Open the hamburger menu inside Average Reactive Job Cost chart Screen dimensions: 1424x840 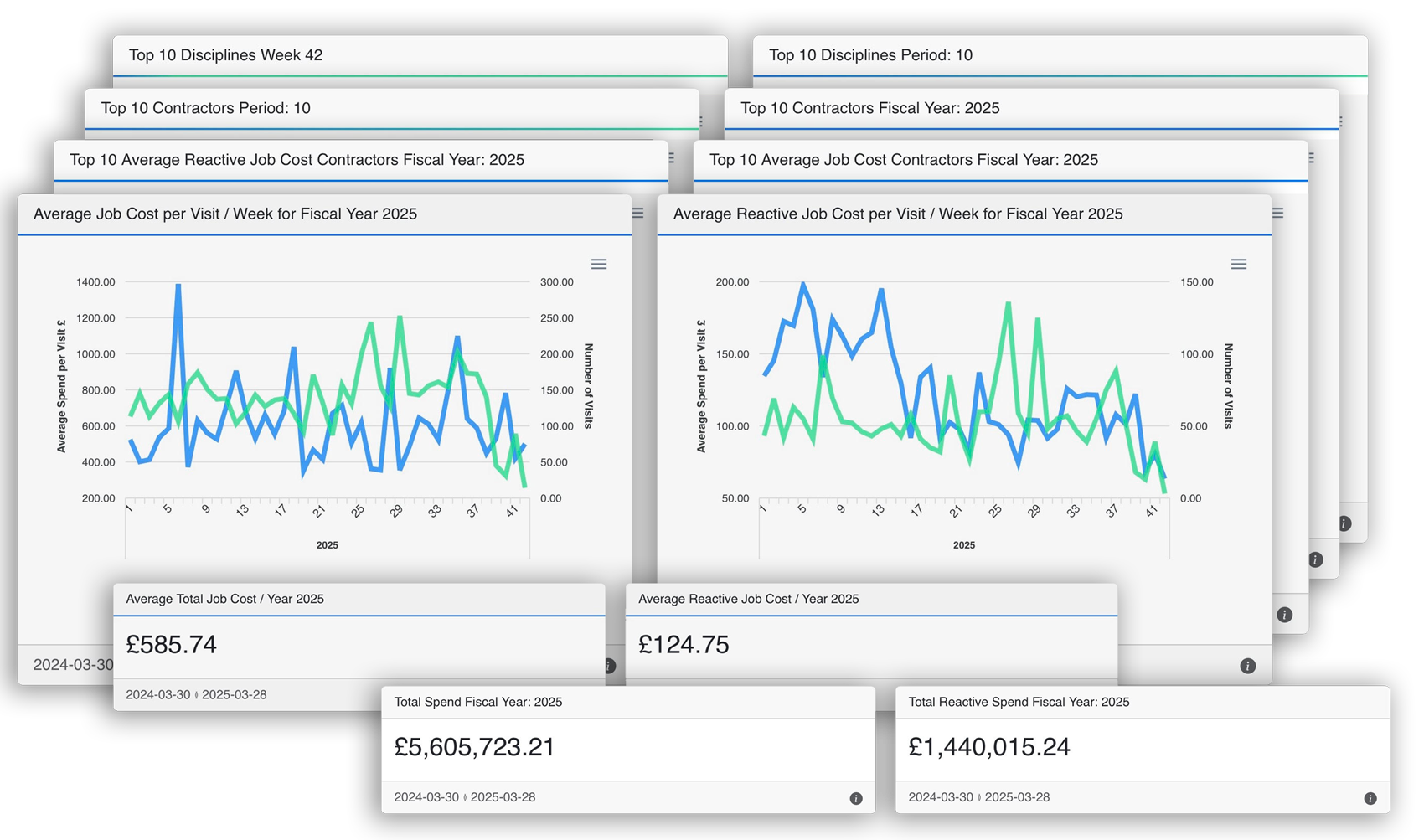(1238, 264)
